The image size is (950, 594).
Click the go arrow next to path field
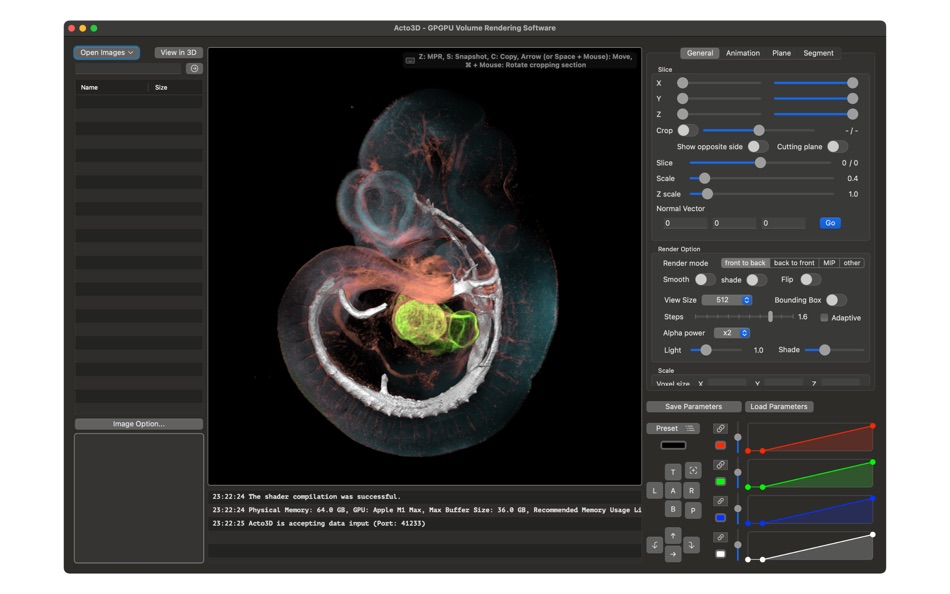tap(194, 69)
